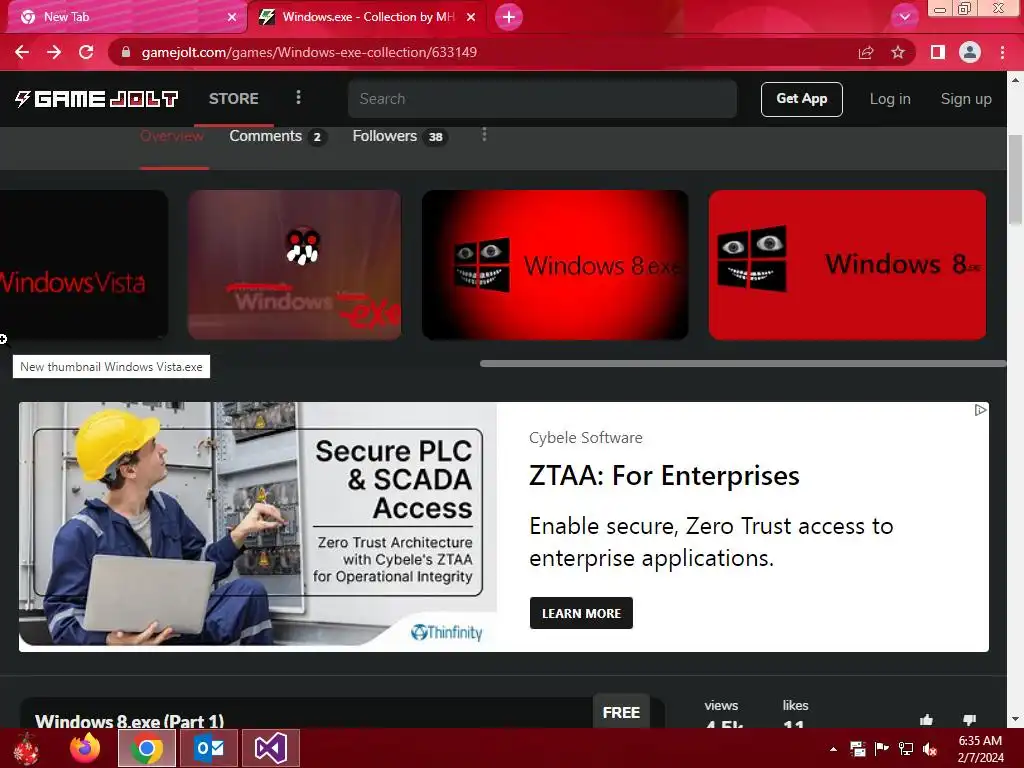This screenshot has height=768, width=1024.
Task: Open the game page more-options dots
Action: tap(484, 135)
